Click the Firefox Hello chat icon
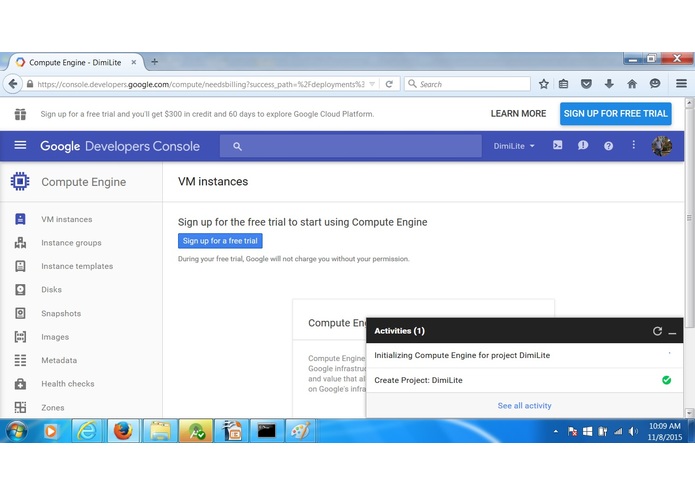 (655, 83)
